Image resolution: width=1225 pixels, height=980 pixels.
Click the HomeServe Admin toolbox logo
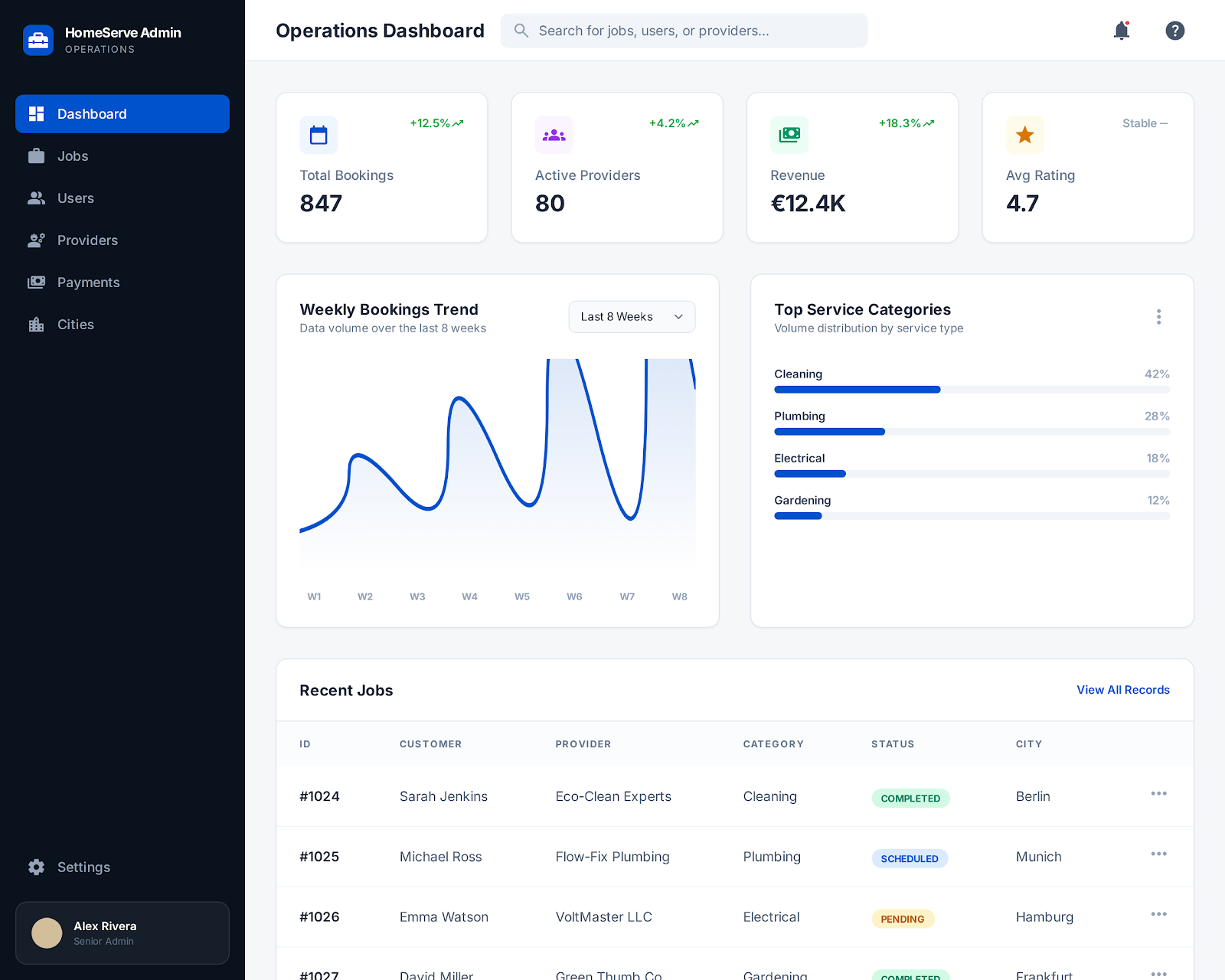click(x=38, y=41)
